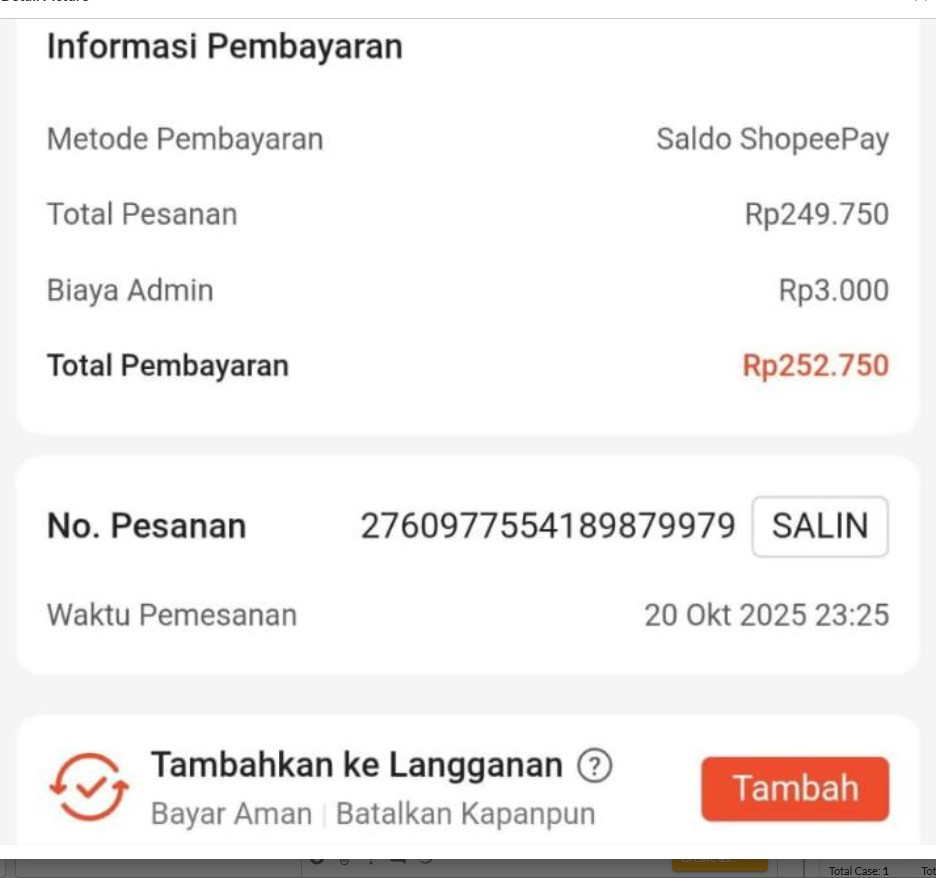936x878 pixels.
Task: Click the Total Pembayaran label
Action: coord(168,365)
